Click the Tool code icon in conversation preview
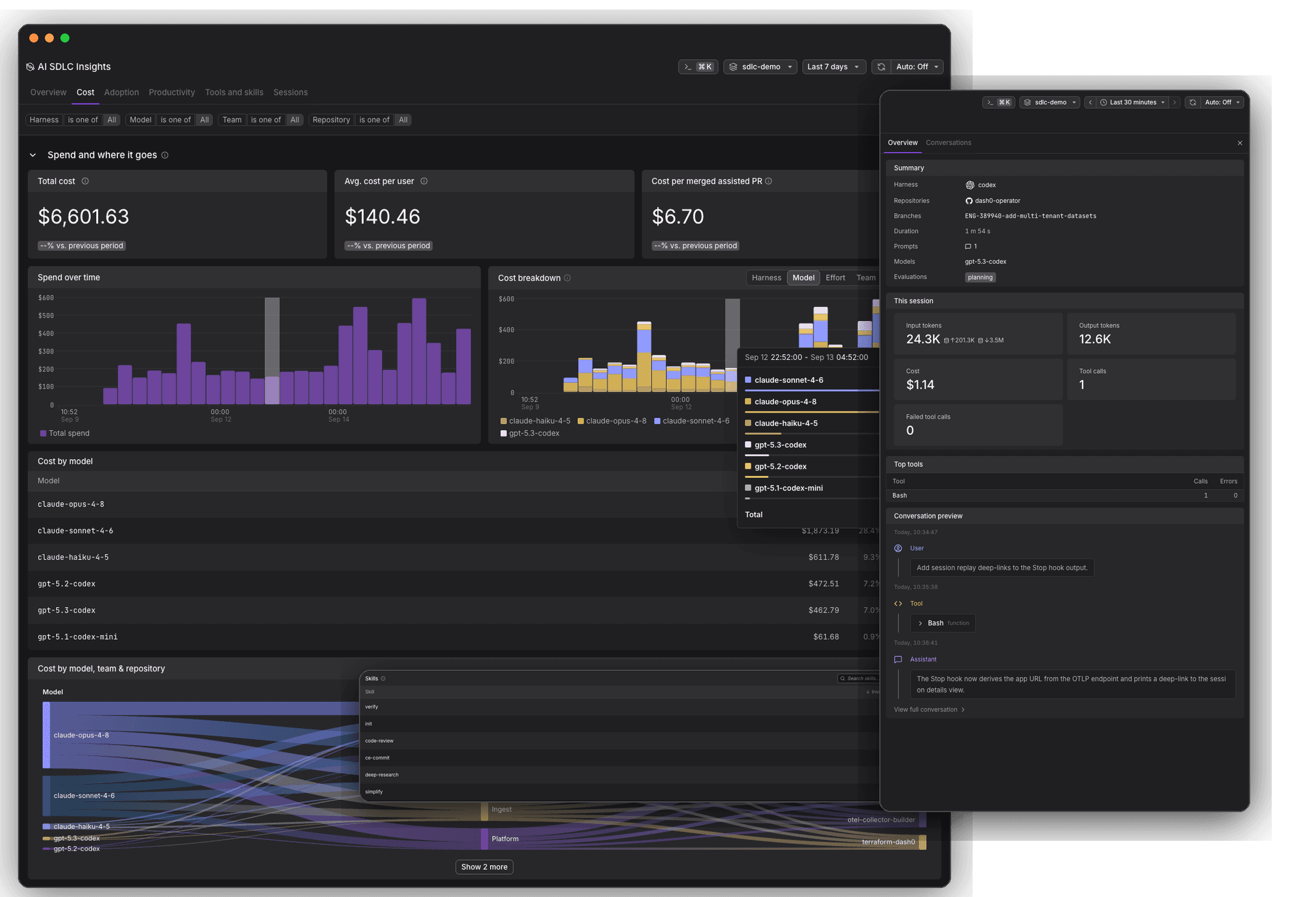 click(898, 604)
